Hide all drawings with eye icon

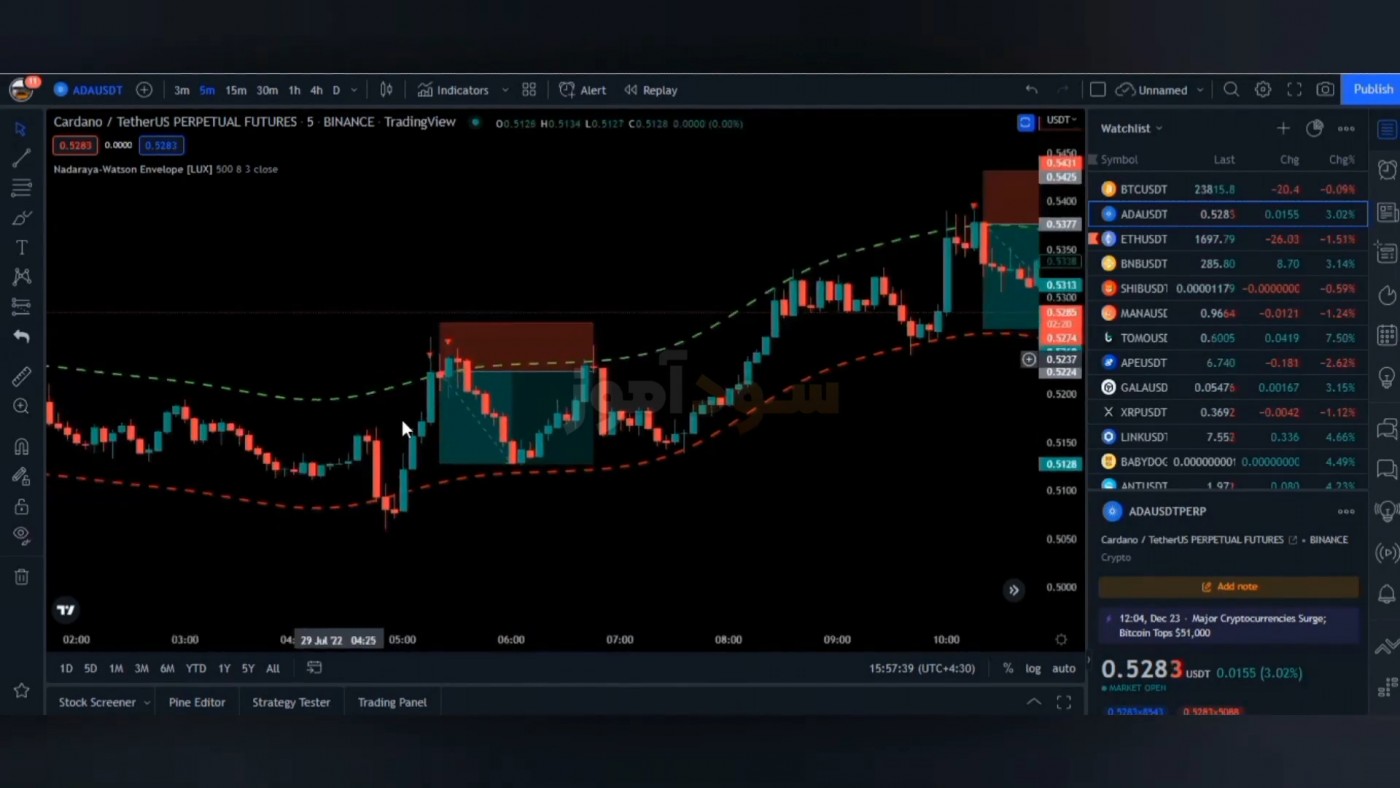(x=21, y=535)
